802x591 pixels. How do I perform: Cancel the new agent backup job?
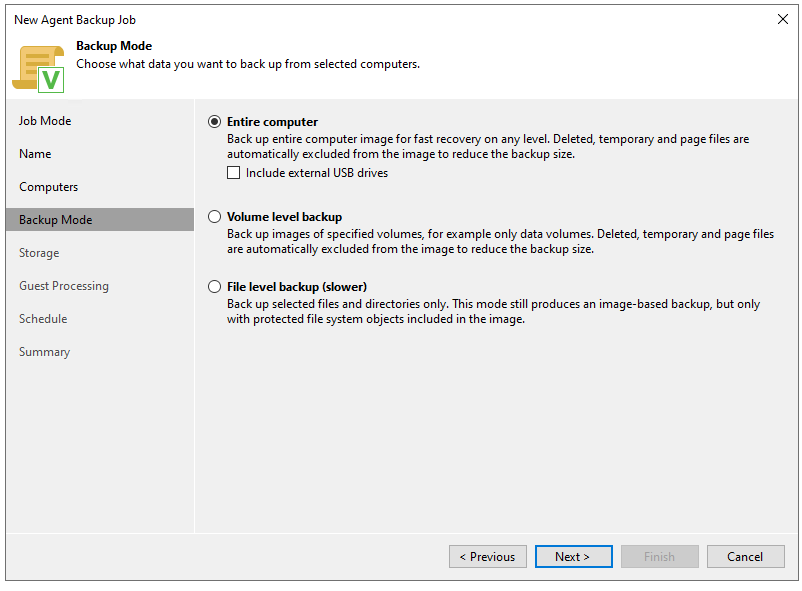[746, 557]
